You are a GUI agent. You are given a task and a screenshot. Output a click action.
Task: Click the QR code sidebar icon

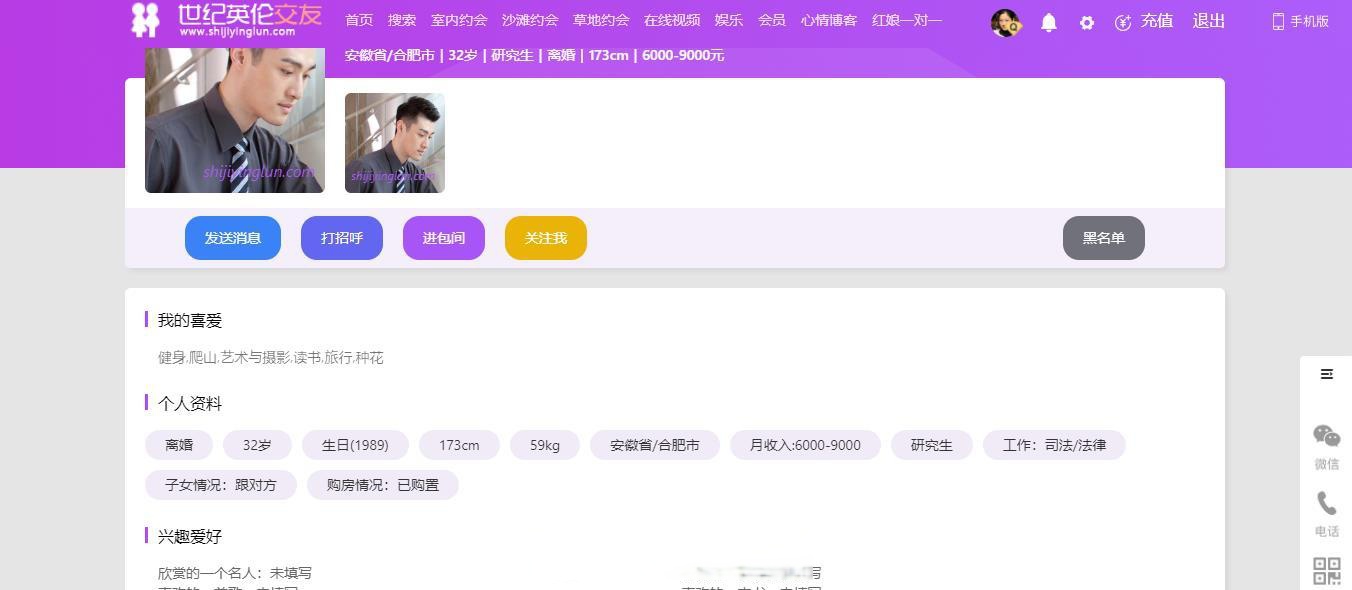click(x=1327, y=571)
